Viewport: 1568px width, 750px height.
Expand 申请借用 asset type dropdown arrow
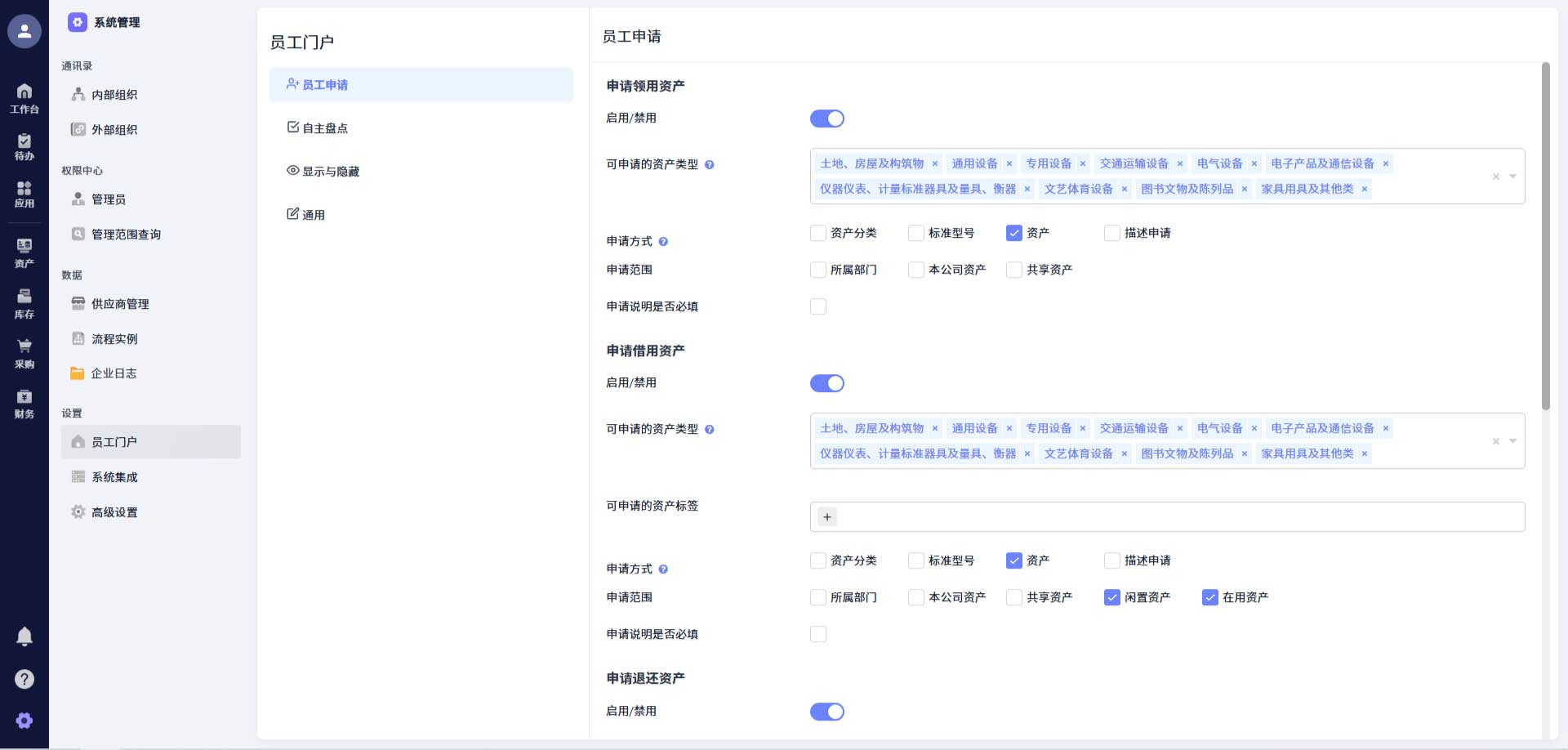click(x=1512, y=441)
